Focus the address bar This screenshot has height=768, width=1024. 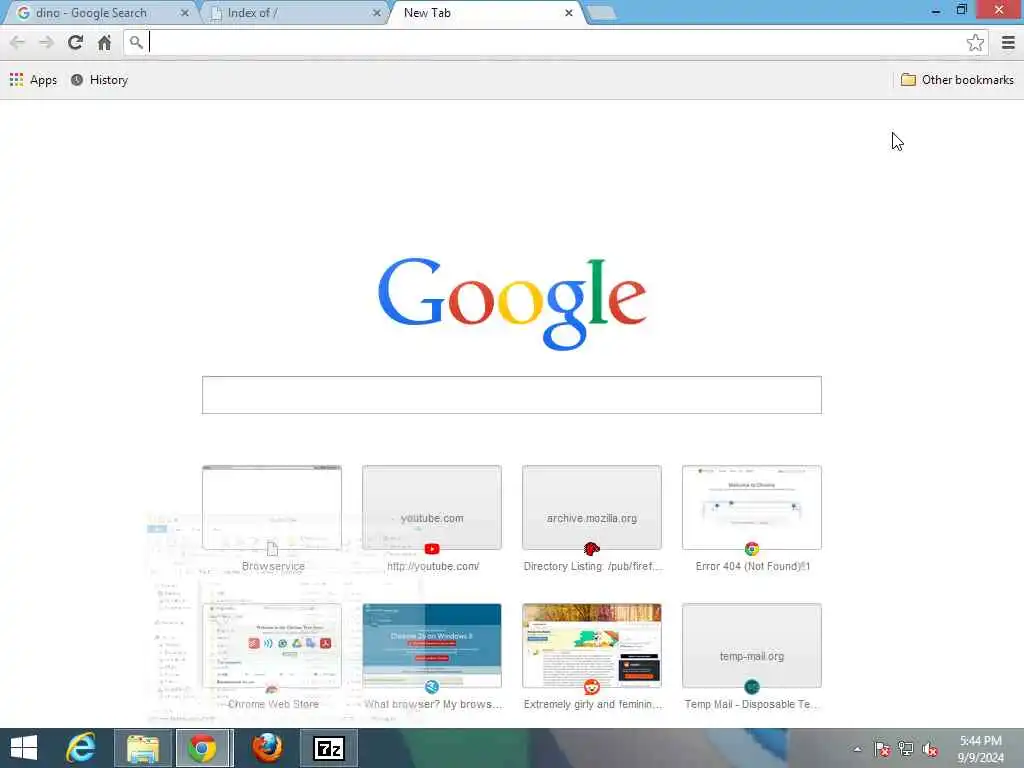coord(555,42)
